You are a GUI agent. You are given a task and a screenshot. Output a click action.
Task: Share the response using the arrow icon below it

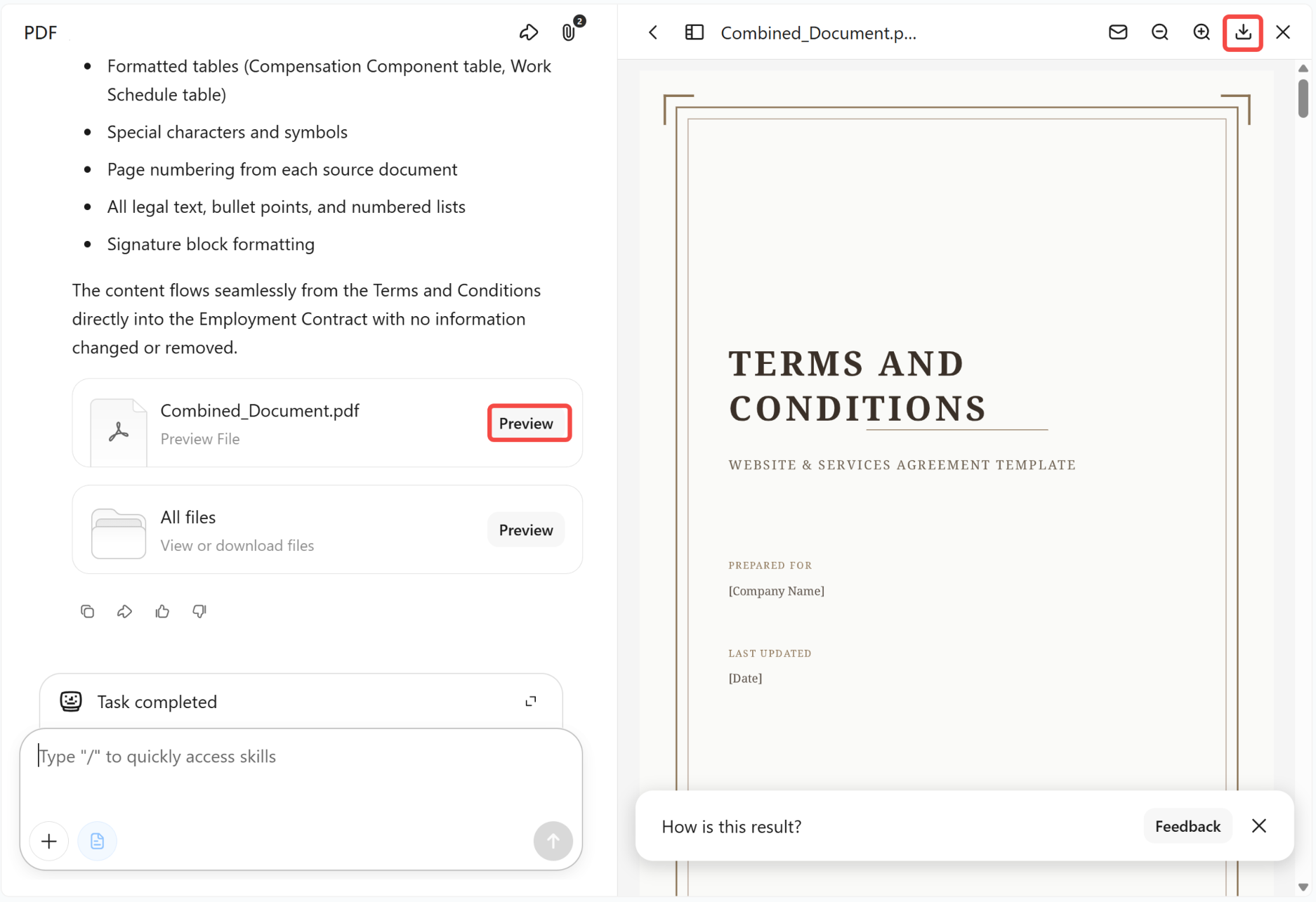coord(124,611)
